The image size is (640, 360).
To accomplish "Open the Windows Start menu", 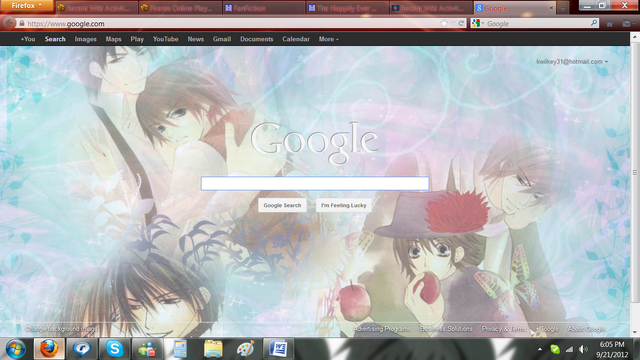I will 15,349.
